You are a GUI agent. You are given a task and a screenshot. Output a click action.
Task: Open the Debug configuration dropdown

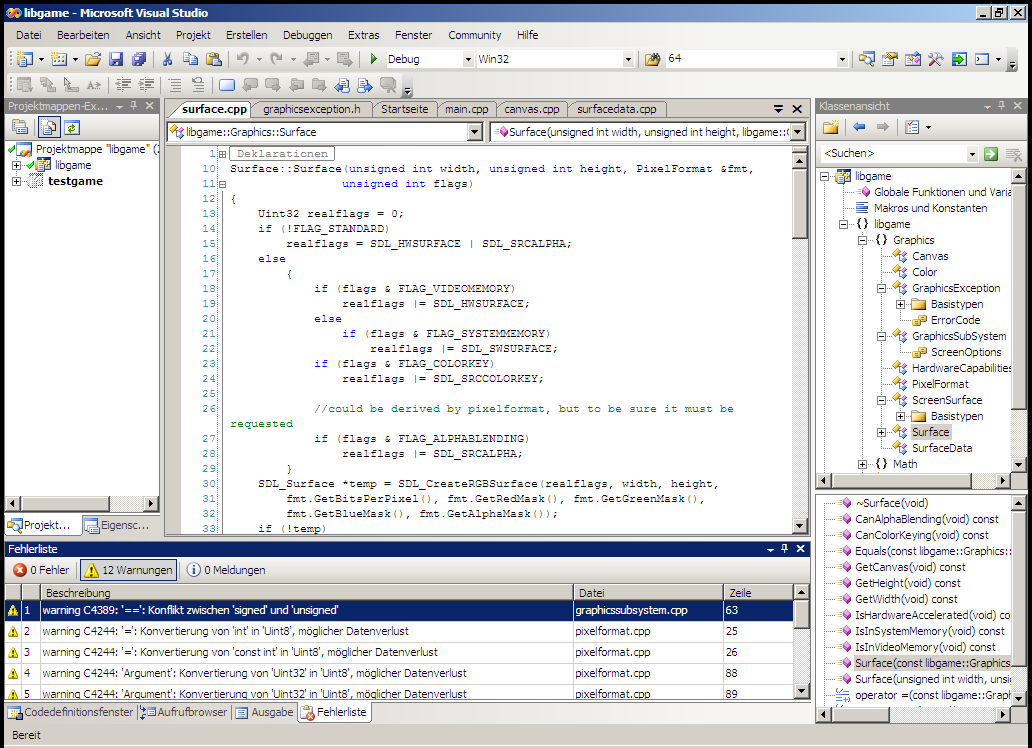pyautogui.click(x=468, y=59)
